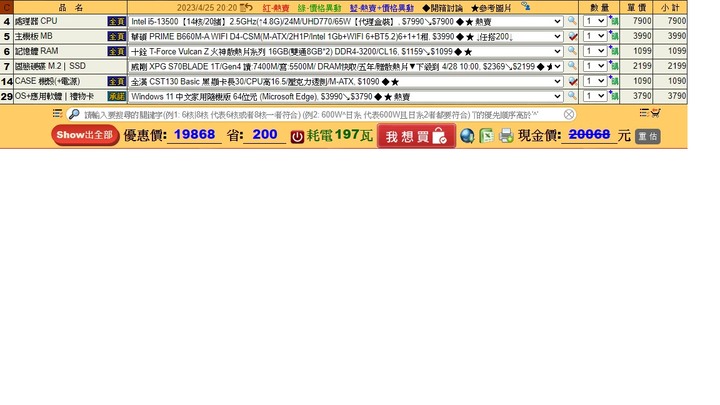Screen dimensions: 720x405
Task: Click the checked magnifier icon on the CST130 case row
Action: pos(573,81)
